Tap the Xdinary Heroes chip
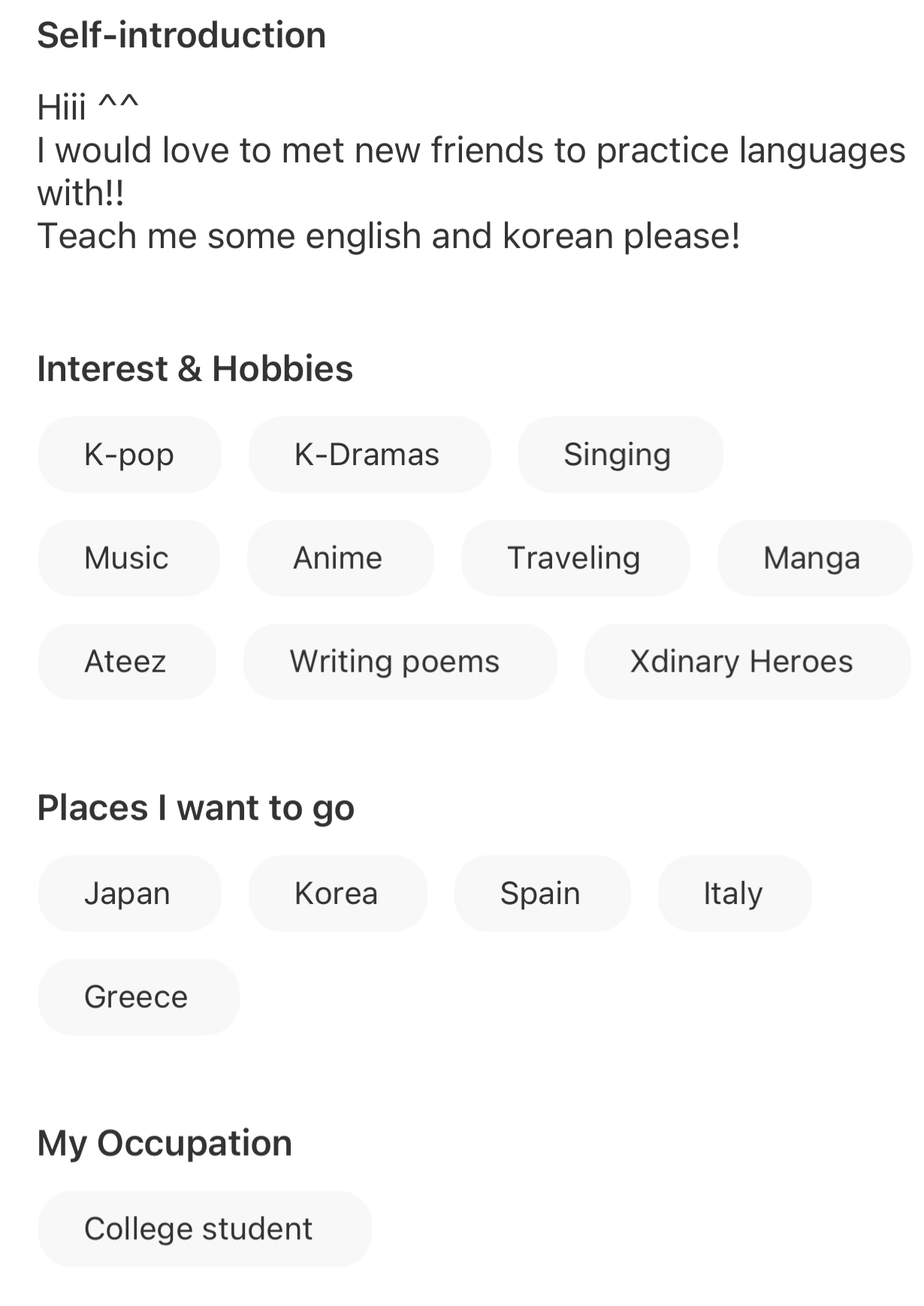 [x=747, y=662]
